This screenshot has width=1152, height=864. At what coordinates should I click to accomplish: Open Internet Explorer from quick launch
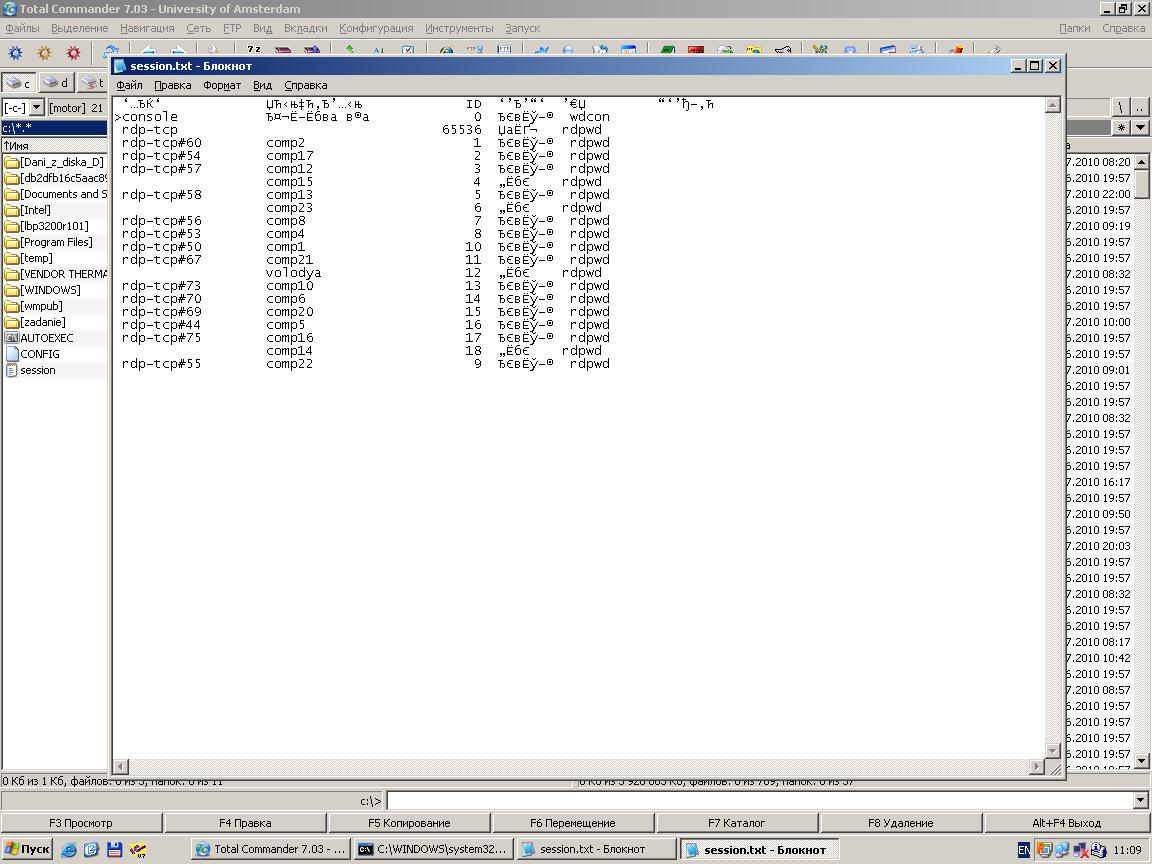click(69, 850)
